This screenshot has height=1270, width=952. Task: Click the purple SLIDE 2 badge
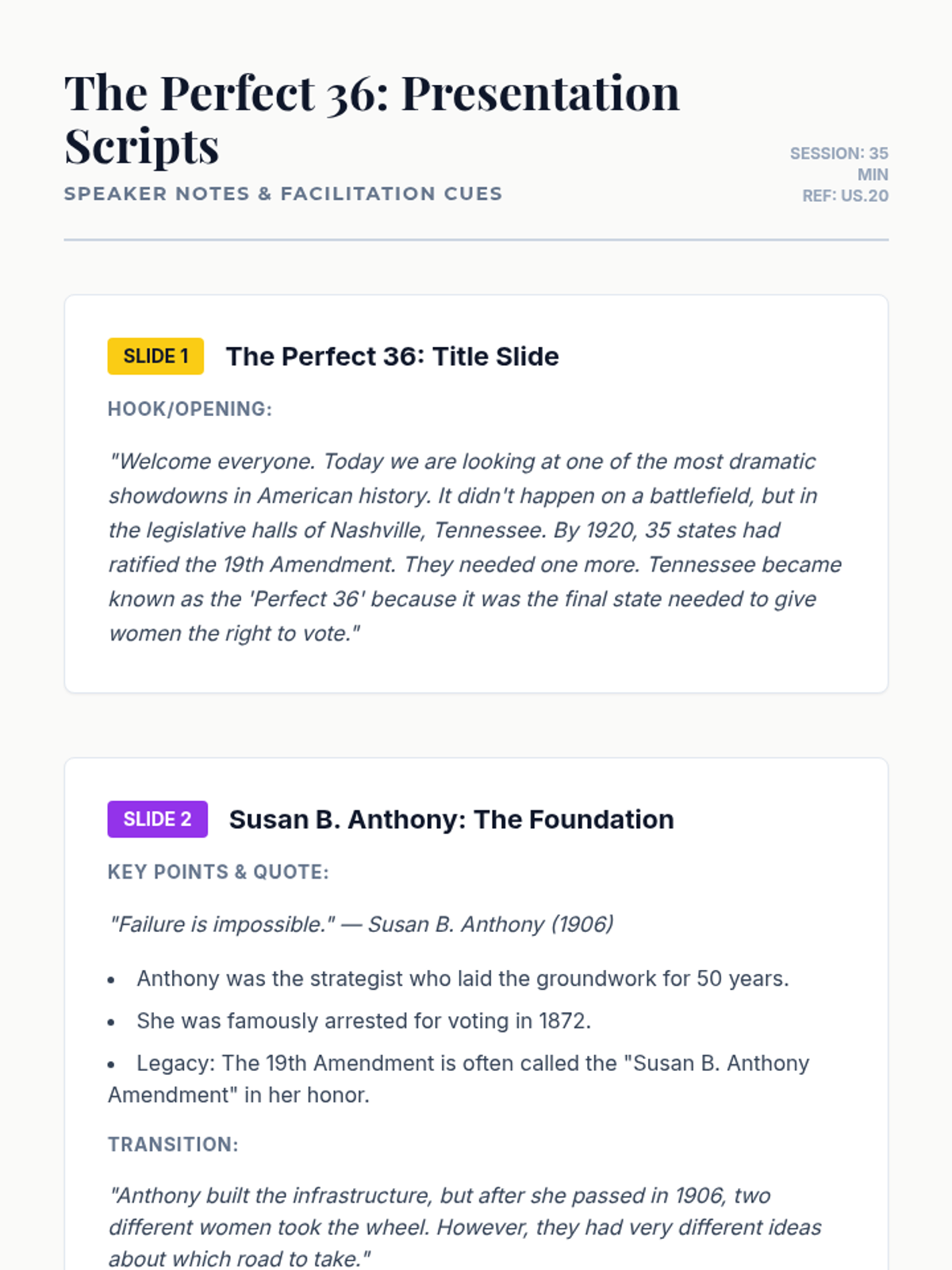[x=158, y=819]
